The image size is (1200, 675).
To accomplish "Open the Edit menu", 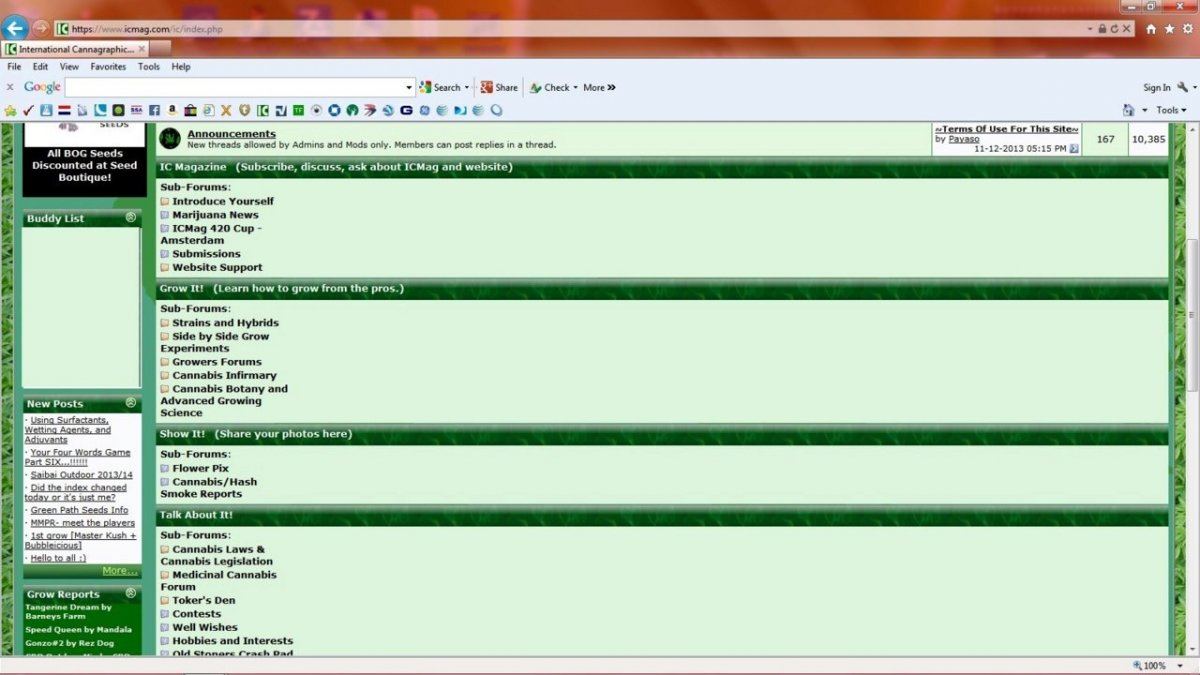I will 40,67.
